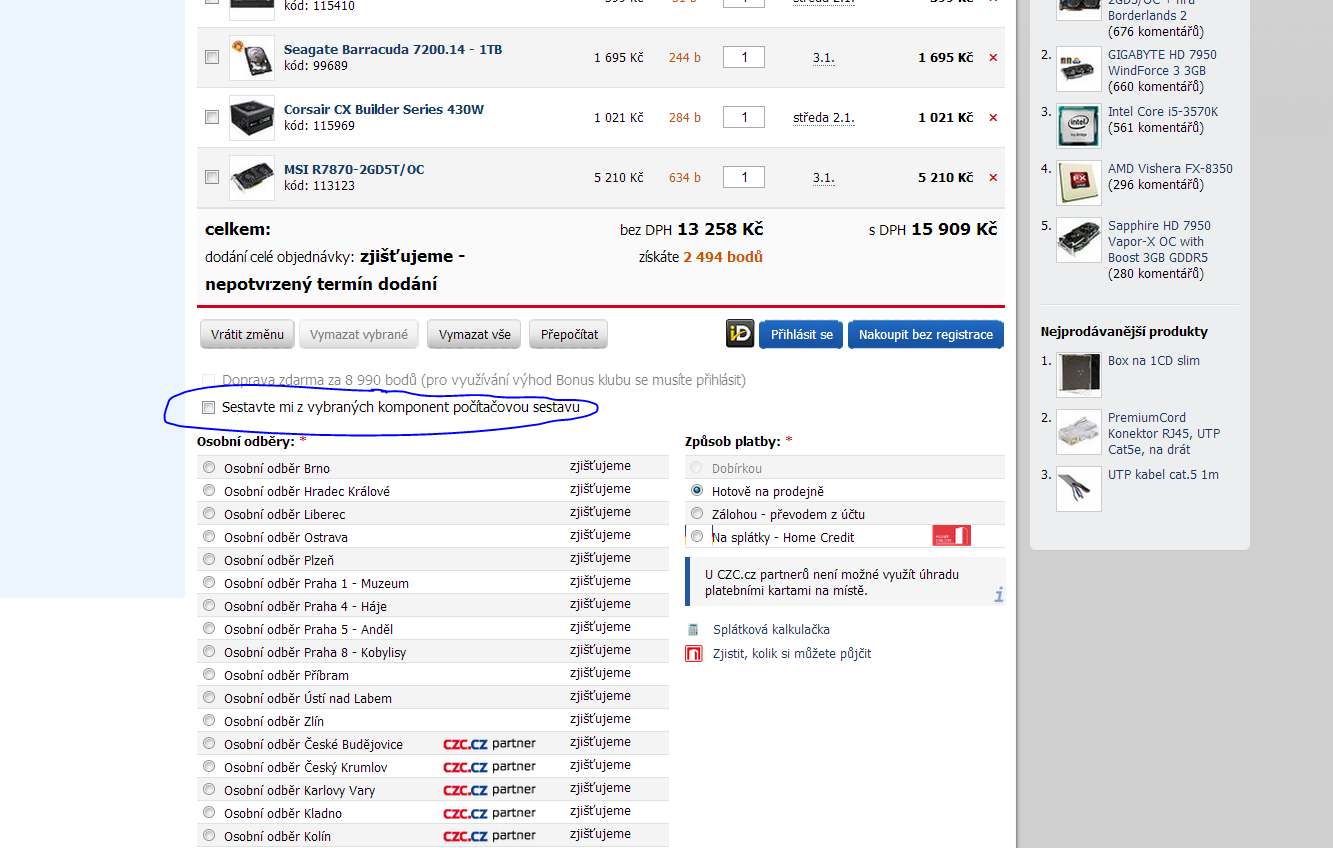Click Vymazat vše button
This screenshot has width=1333, height=848.
pos(474,334)
